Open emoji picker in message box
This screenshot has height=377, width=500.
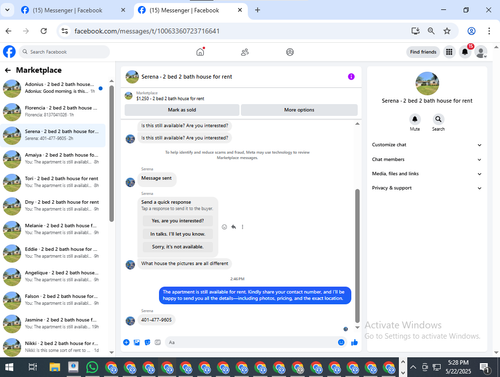[341, 342]
